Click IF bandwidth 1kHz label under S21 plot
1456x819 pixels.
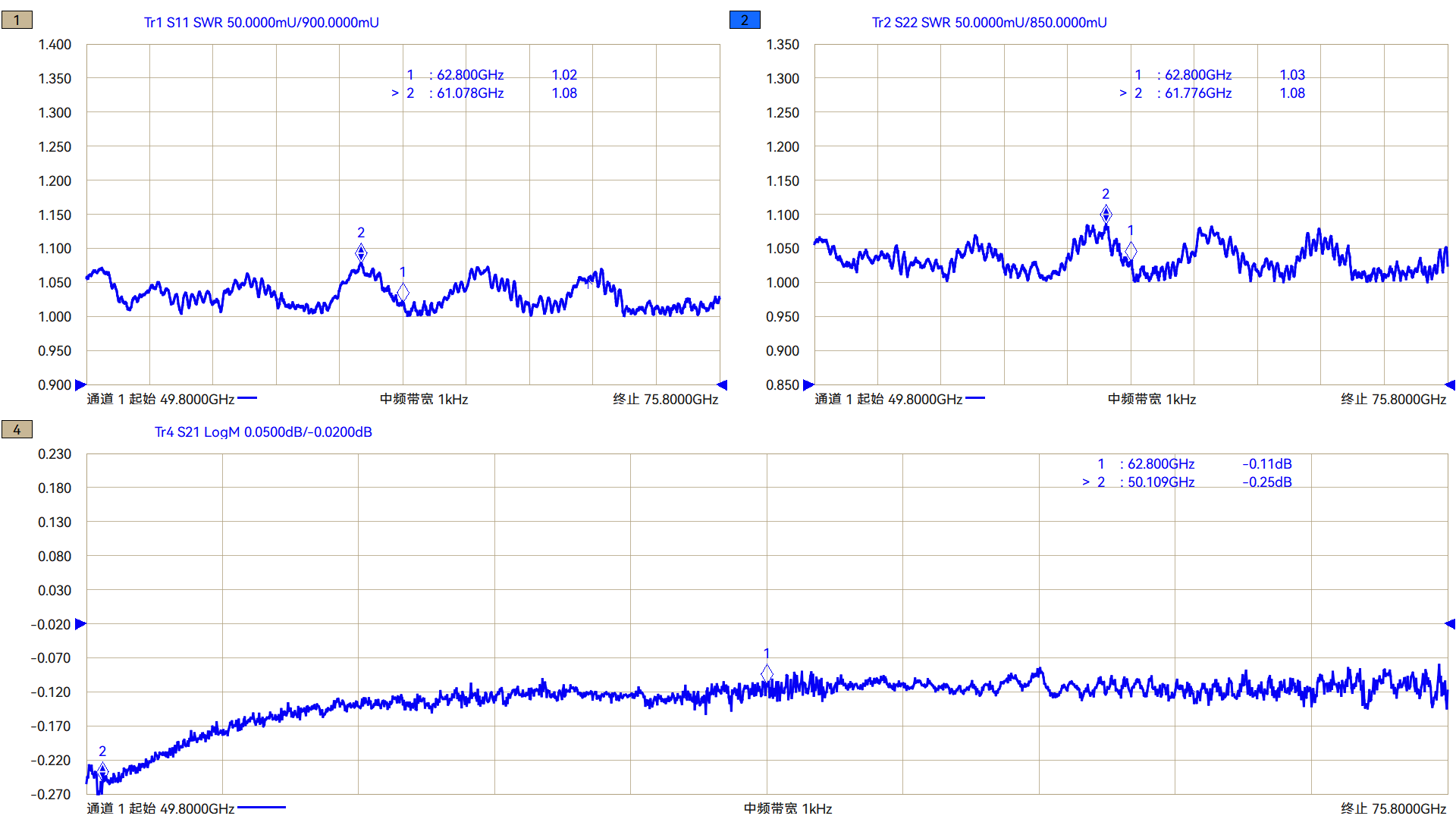coord(788,809)
